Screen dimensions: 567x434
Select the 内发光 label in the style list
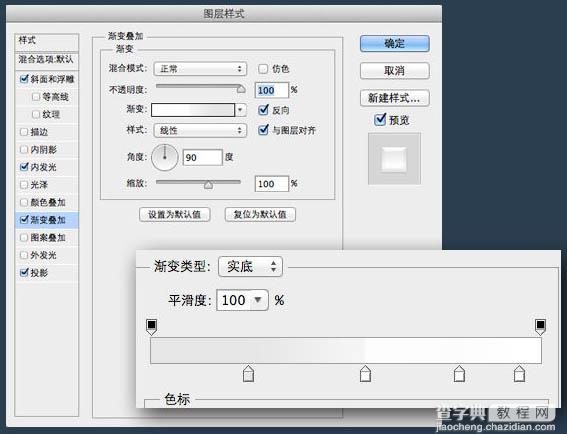(x=43, y=167)
